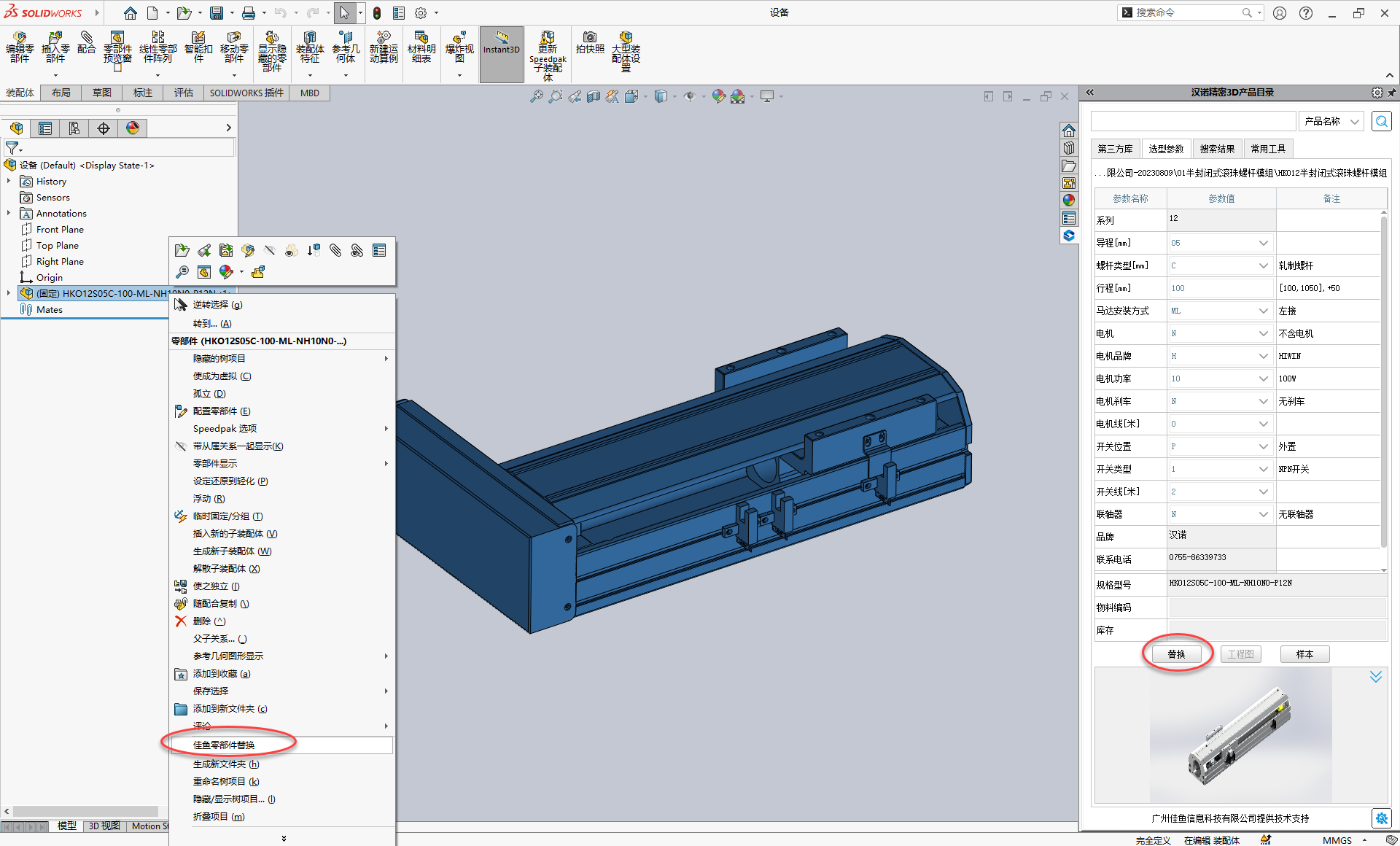The image size is (1400, 846).
Task: Select Front Plane in feature tree
Action: point(60,230)
